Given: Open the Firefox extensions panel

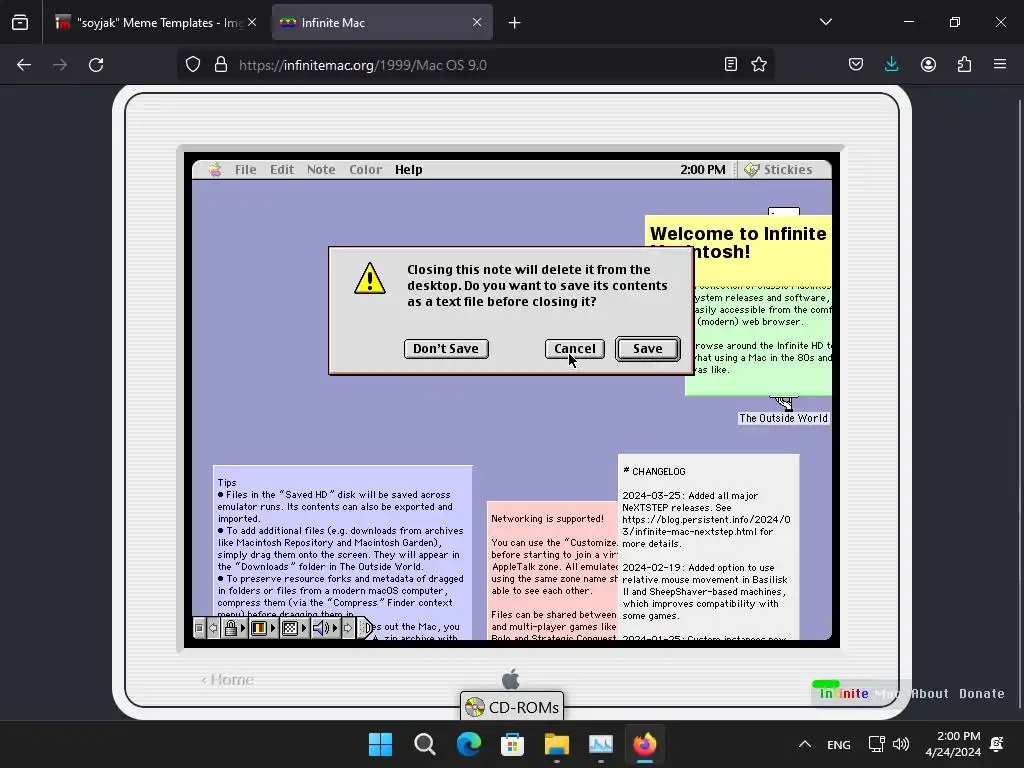Looking at the screenshot, I should click(964, 65).
